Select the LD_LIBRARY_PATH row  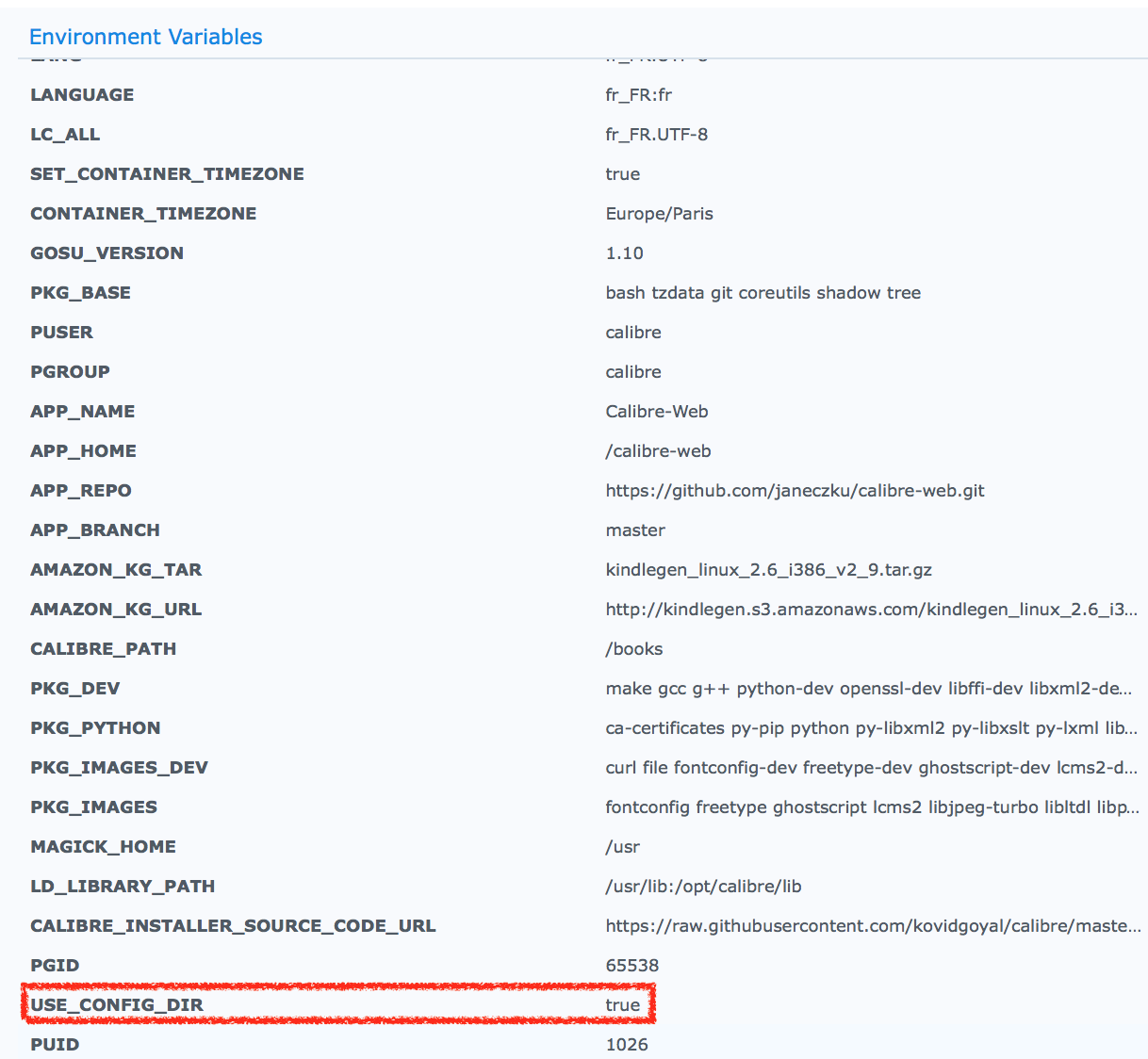pyautogui.click(x=377, y=886)
